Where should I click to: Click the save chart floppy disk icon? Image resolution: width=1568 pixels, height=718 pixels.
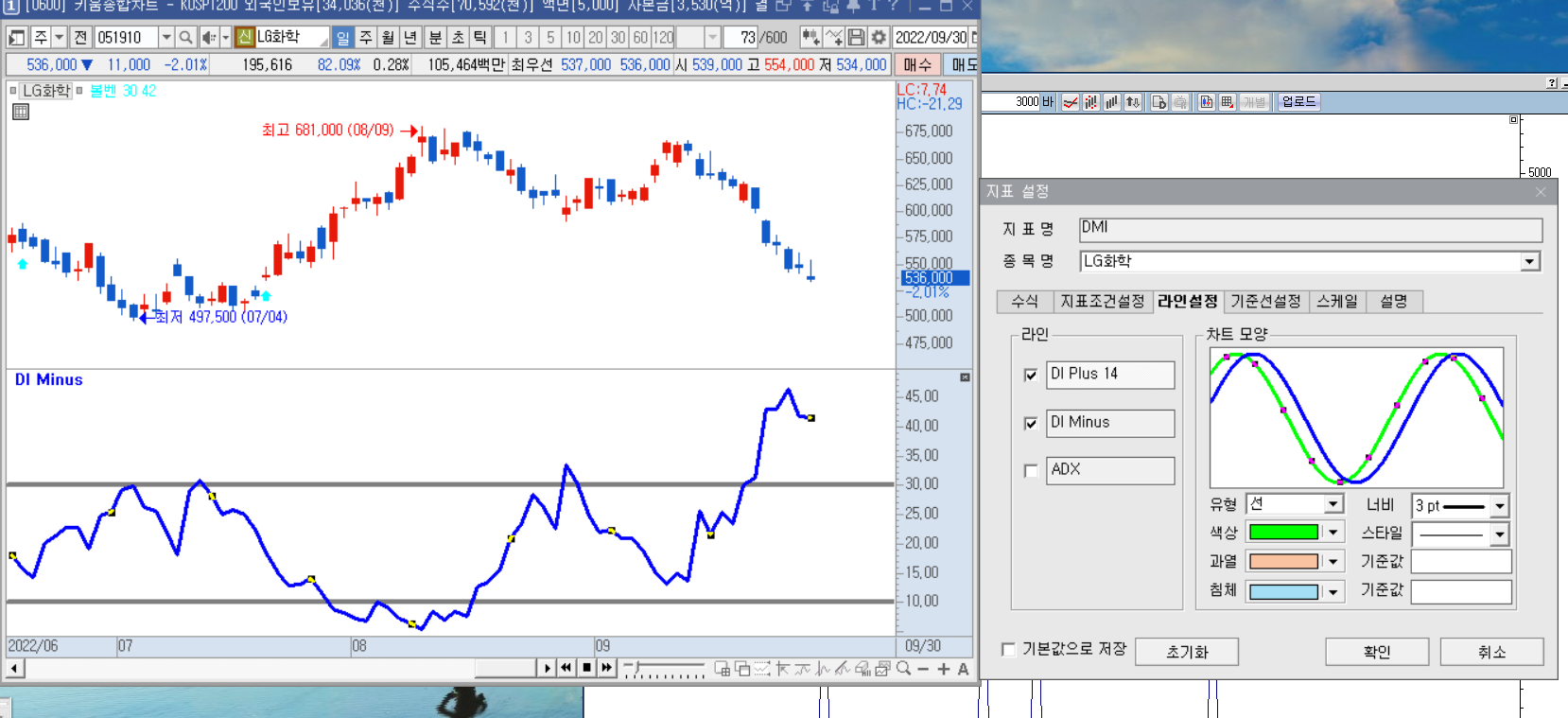point(856,37)
